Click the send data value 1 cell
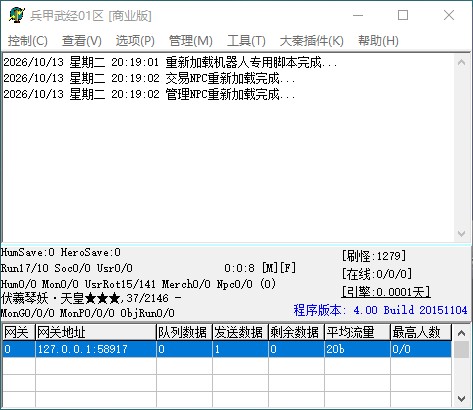The height and width of the screenshot is (410, 473). (x=240, y=349)
